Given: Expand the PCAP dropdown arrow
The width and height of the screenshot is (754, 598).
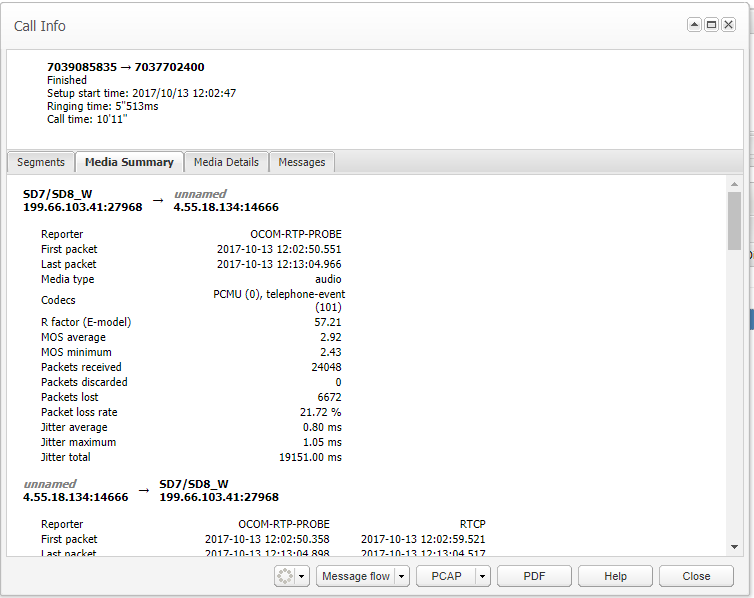Looking at the screenshot, I should 482,576.
